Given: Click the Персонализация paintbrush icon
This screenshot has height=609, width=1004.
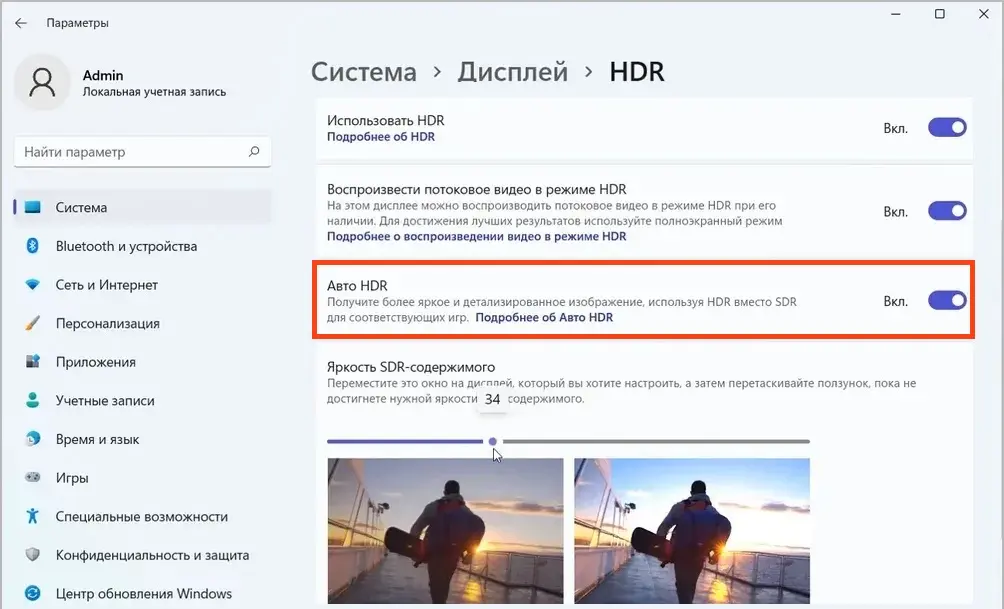Looking at the screenshot, I should [32, 324].
